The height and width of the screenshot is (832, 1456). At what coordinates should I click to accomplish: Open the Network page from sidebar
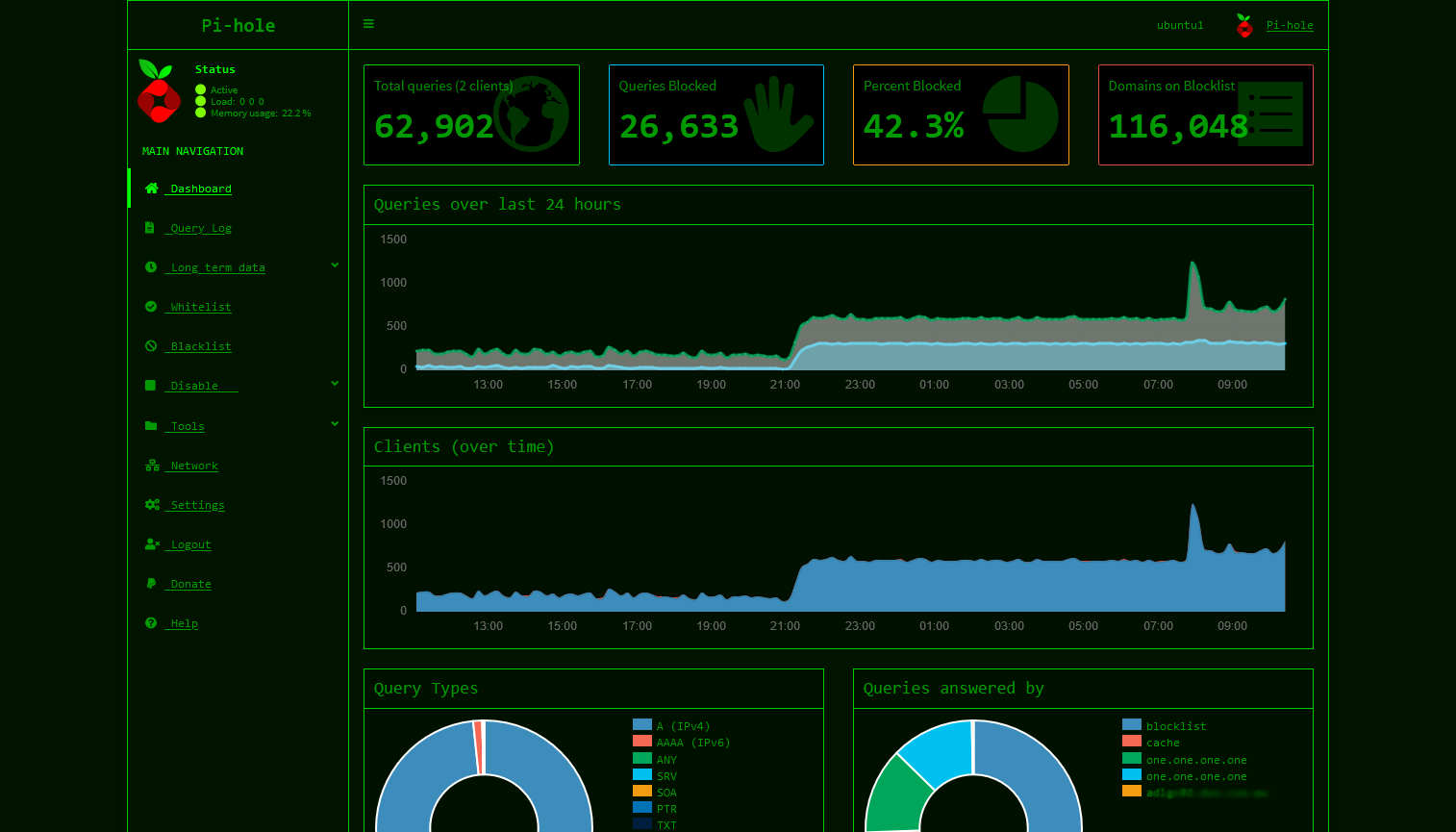pos(190,465)
